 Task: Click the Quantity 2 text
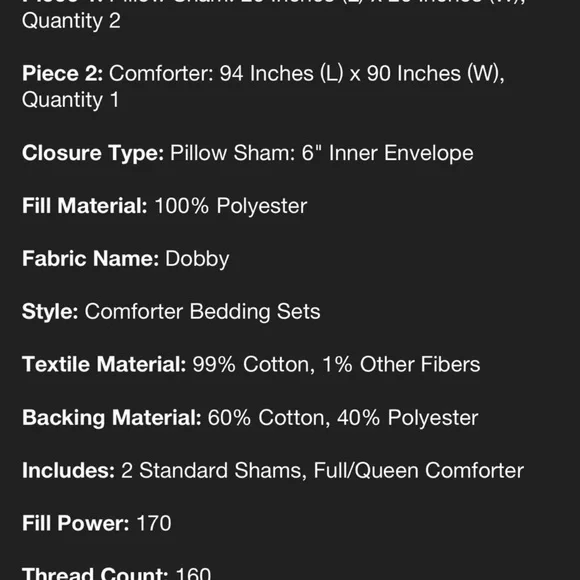(71, 21)
